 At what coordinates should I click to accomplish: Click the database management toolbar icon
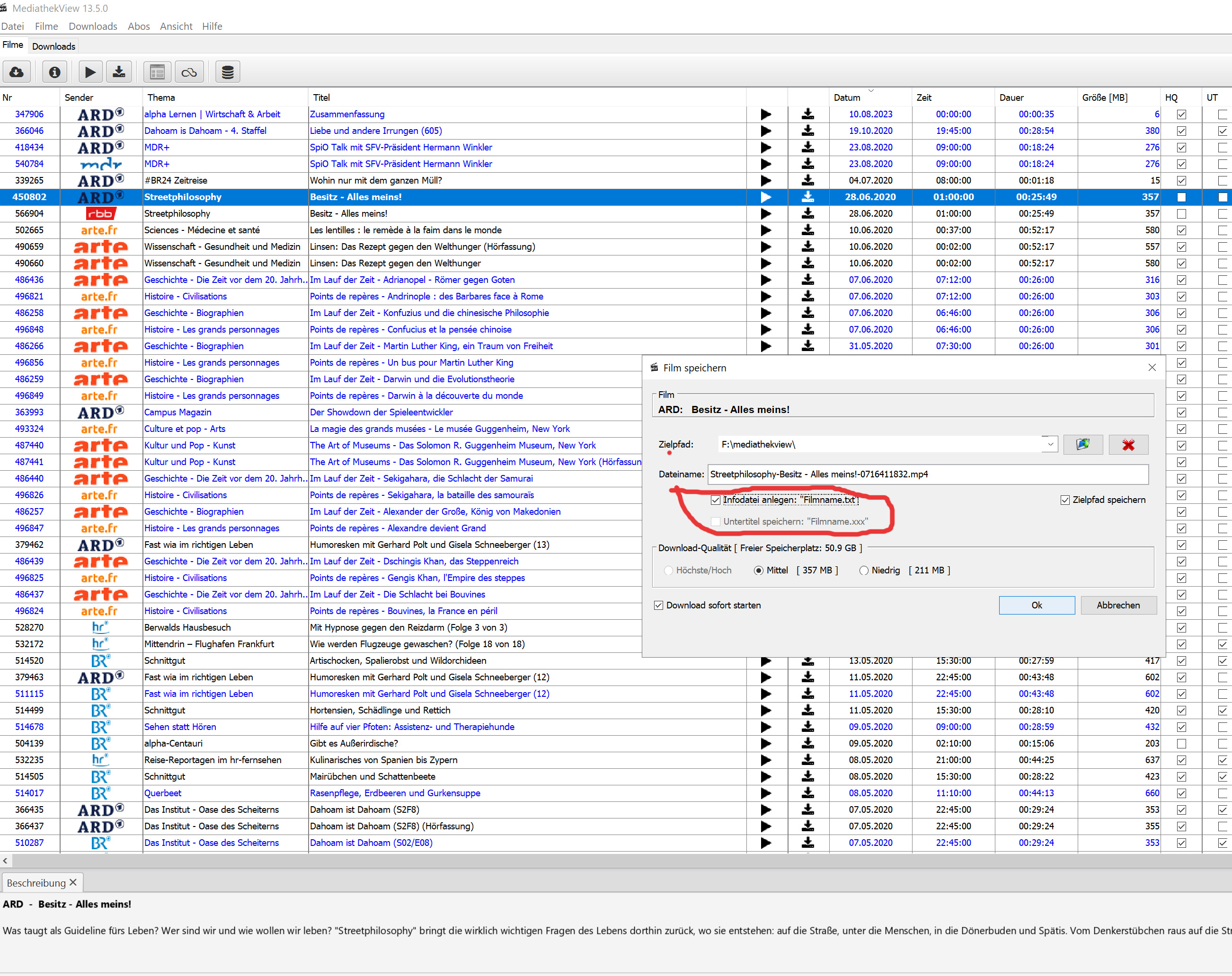(228, 72)
